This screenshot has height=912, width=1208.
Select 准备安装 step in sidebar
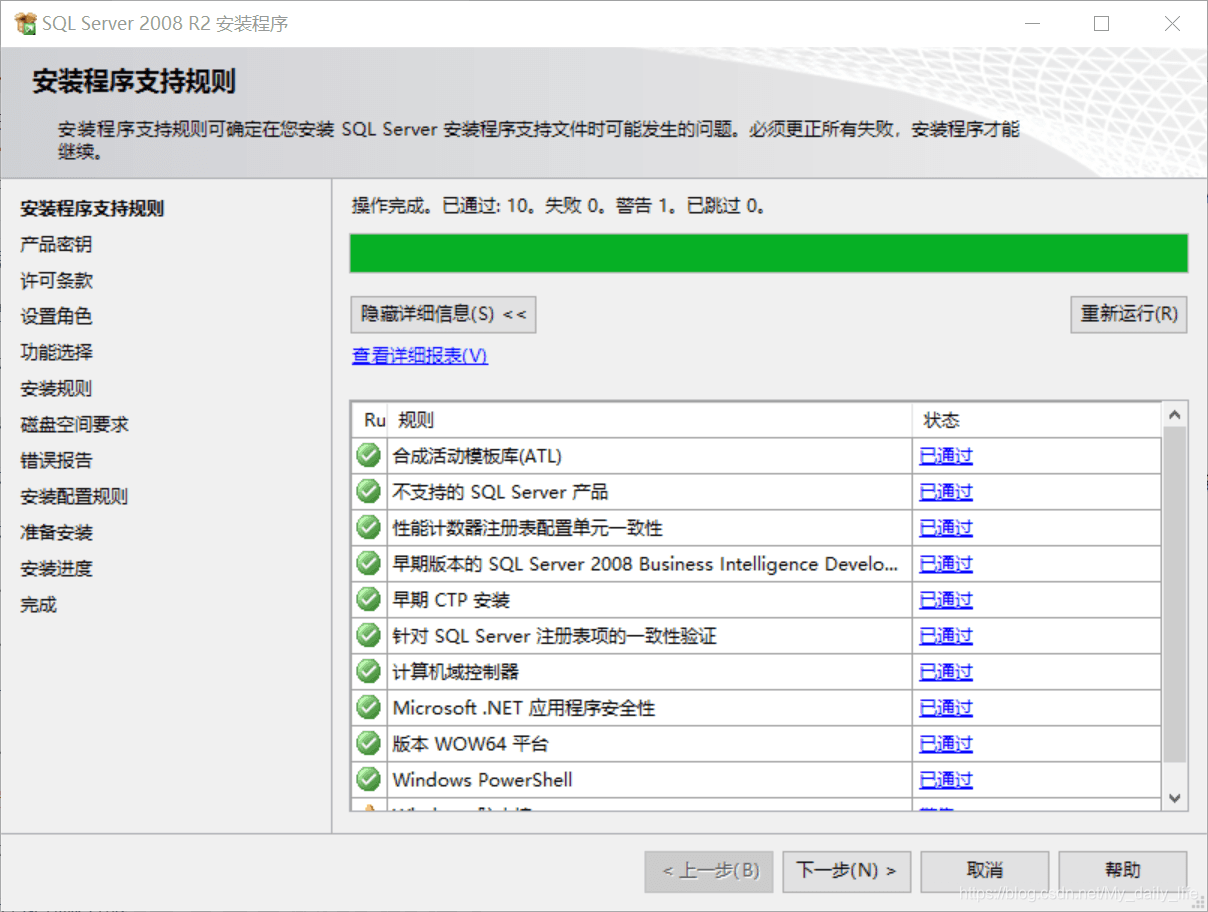(56, 533)
